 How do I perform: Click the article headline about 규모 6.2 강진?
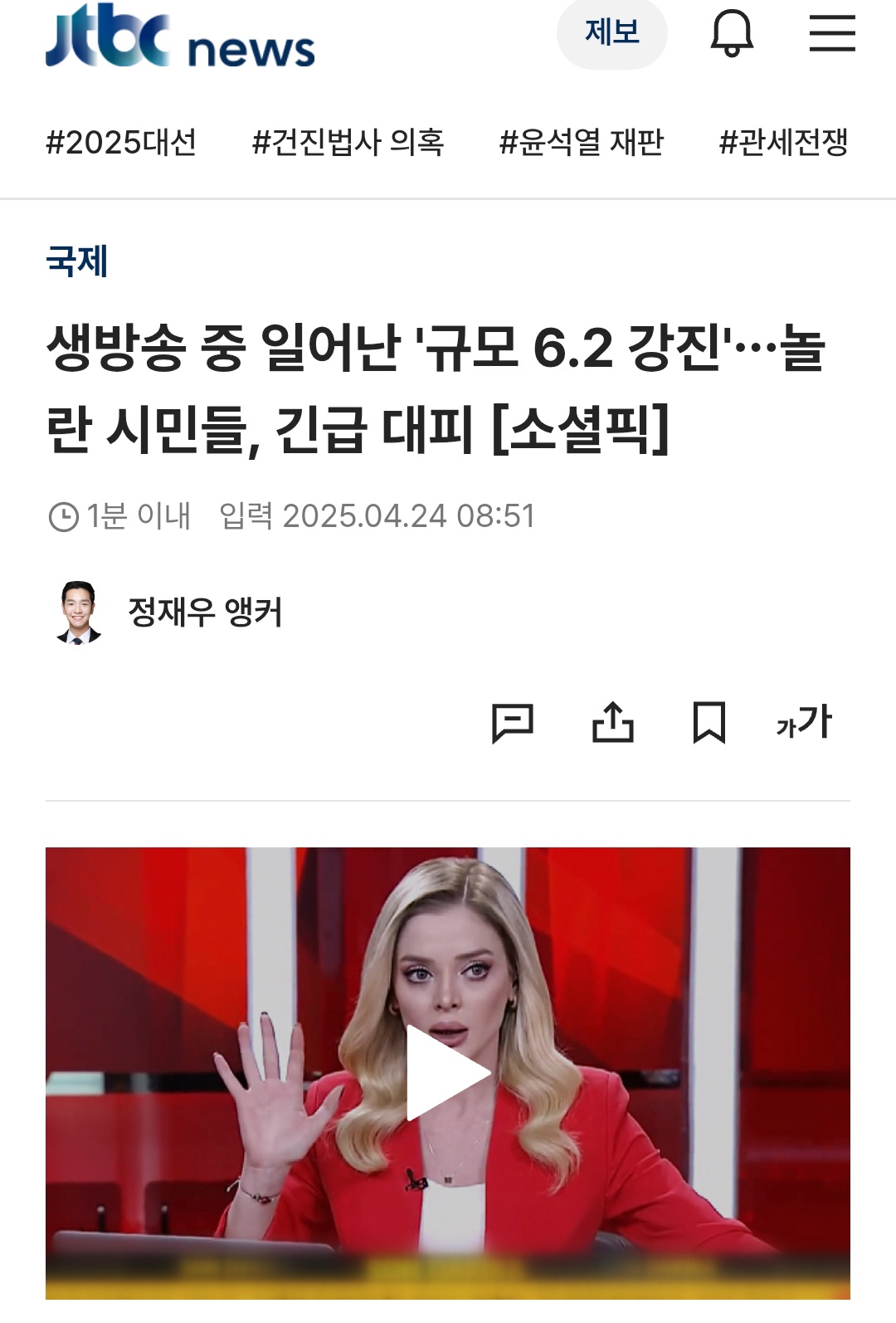(x=436, y=388)
